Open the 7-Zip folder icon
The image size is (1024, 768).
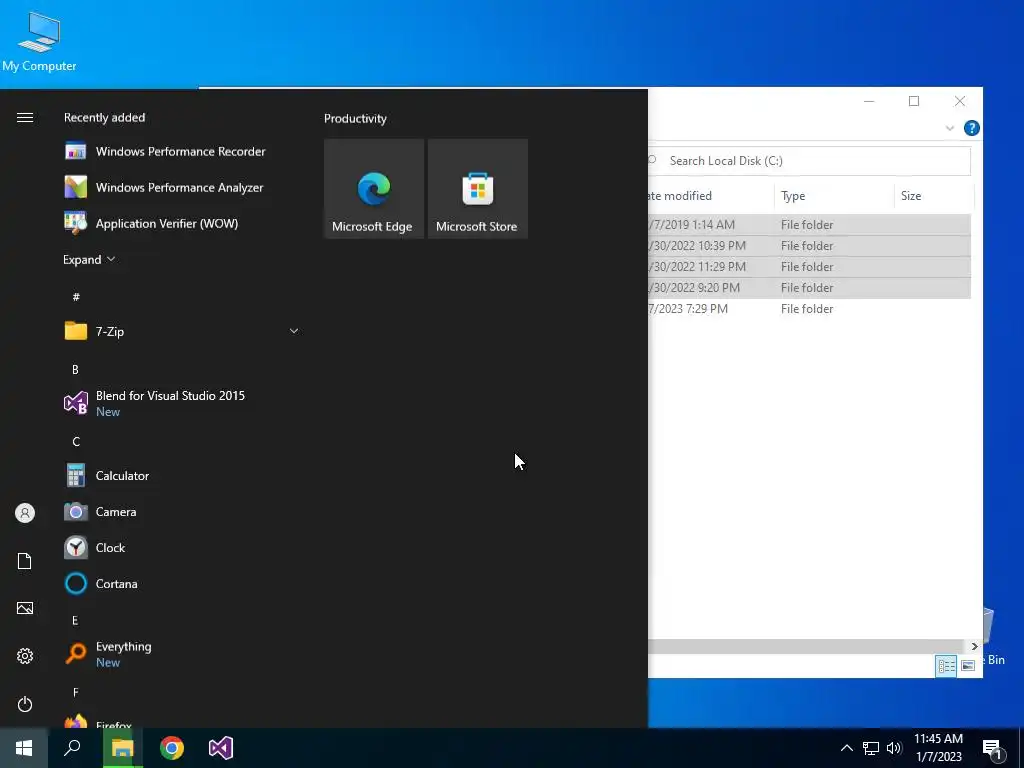(76, 331)
